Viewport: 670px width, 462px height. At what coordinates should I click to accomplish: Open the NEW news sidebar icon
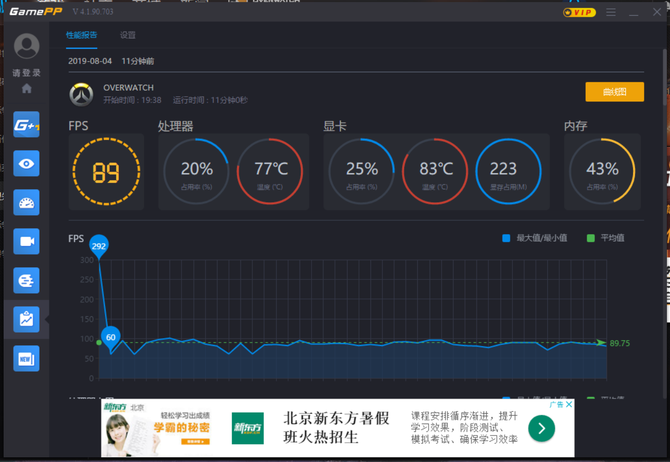coord(26,358)
